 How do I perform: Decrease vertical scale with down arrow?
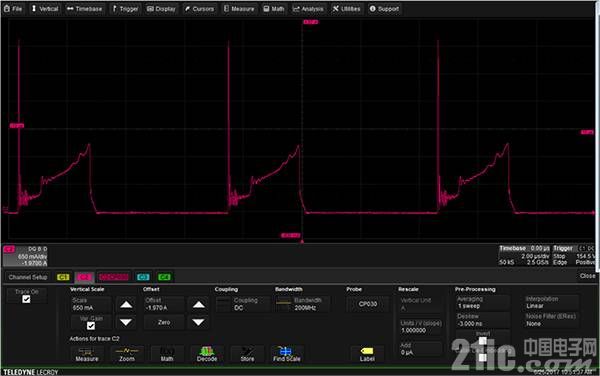tap(126, 322)
